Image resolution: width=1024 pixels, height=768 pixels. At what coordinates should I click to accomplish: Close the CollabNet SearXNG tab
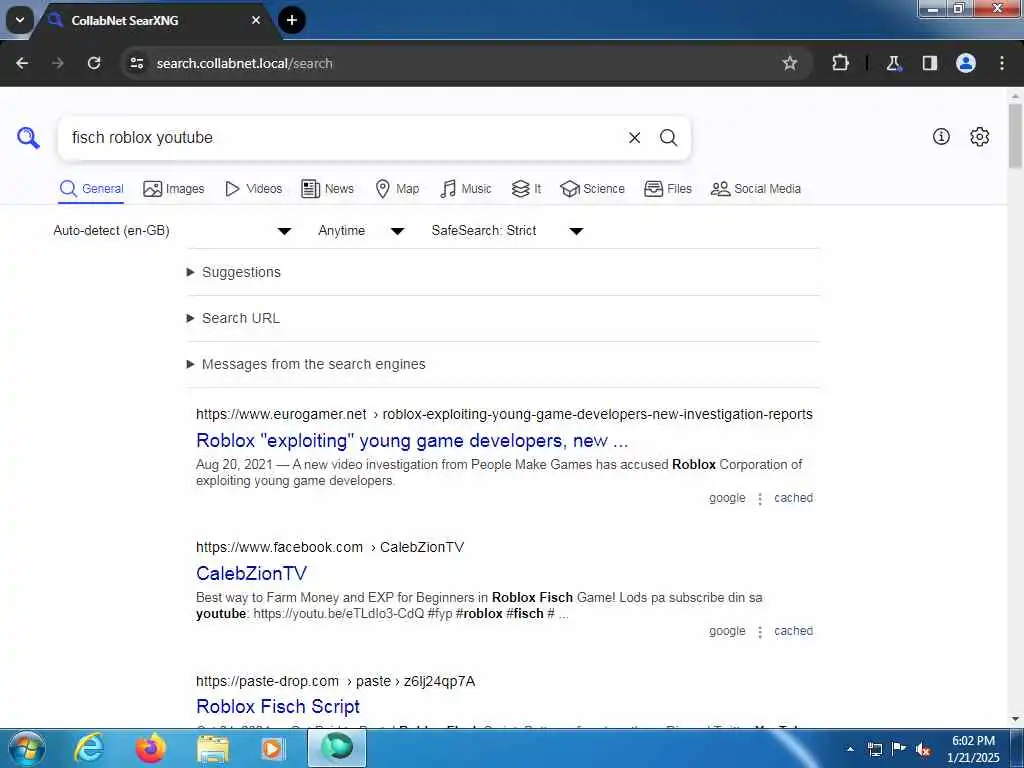tap(256, 20)
